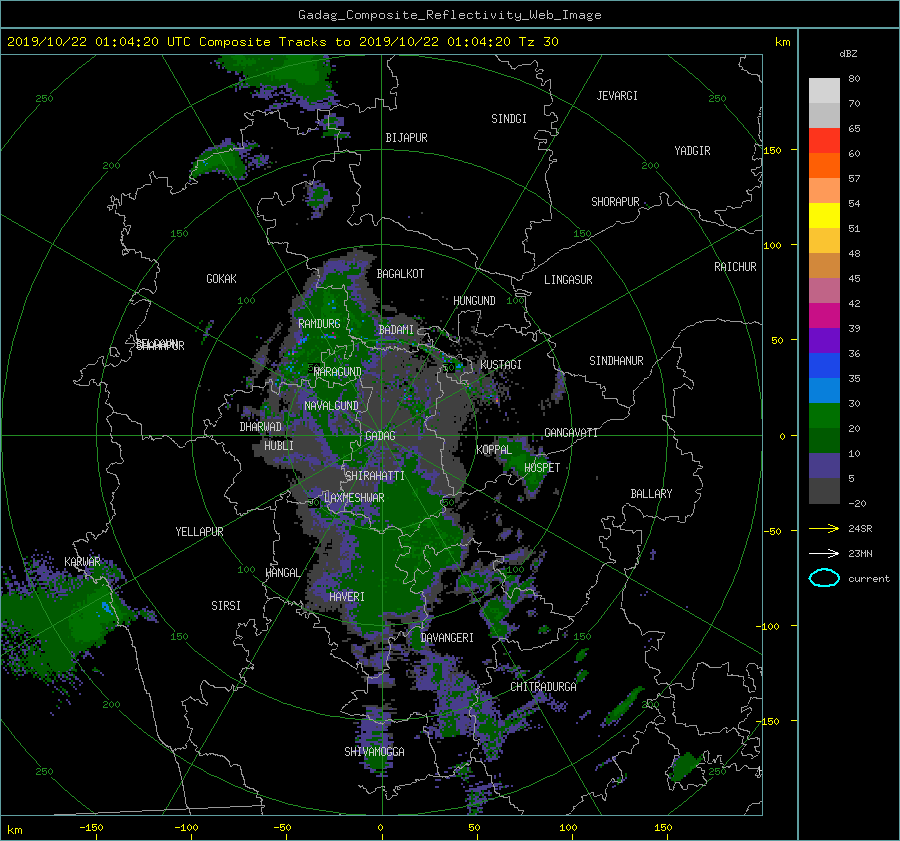Select the 35 dBZ light blue swatch
Image resolution: width=900 pixels, height=841 pixels.
click(x=824, y=390)
